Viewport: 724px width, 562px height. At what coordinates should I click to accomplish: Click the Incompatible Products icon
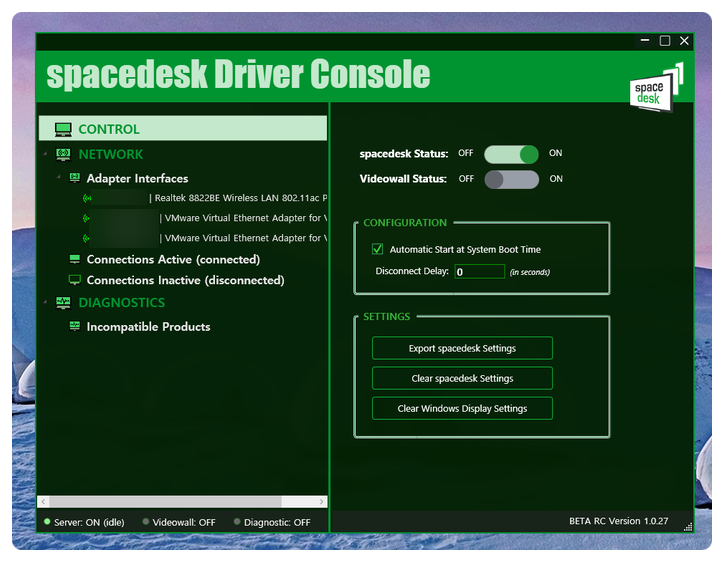[75, 327]
